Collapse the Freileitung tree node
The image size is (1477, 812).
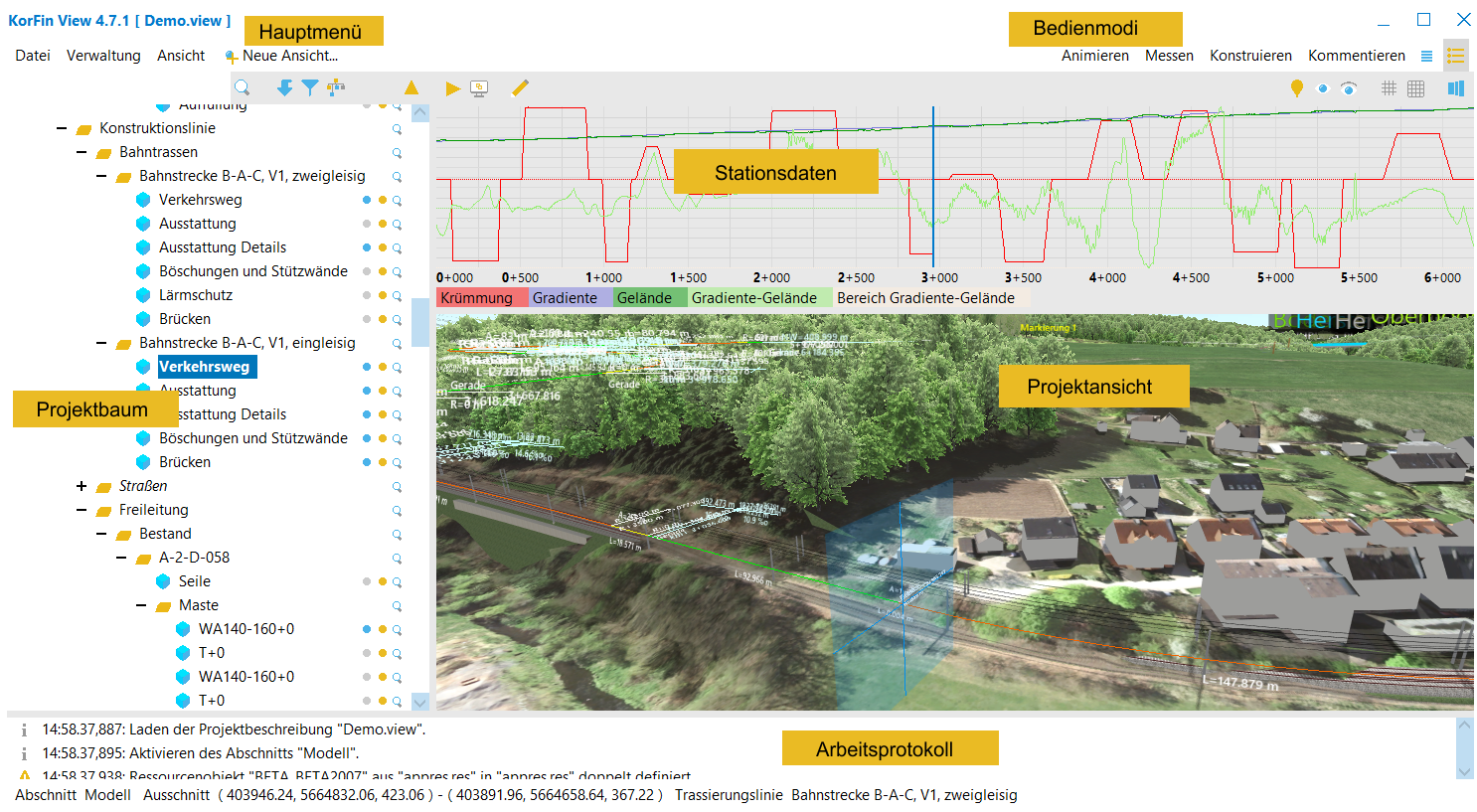click(x=82, y=510)
